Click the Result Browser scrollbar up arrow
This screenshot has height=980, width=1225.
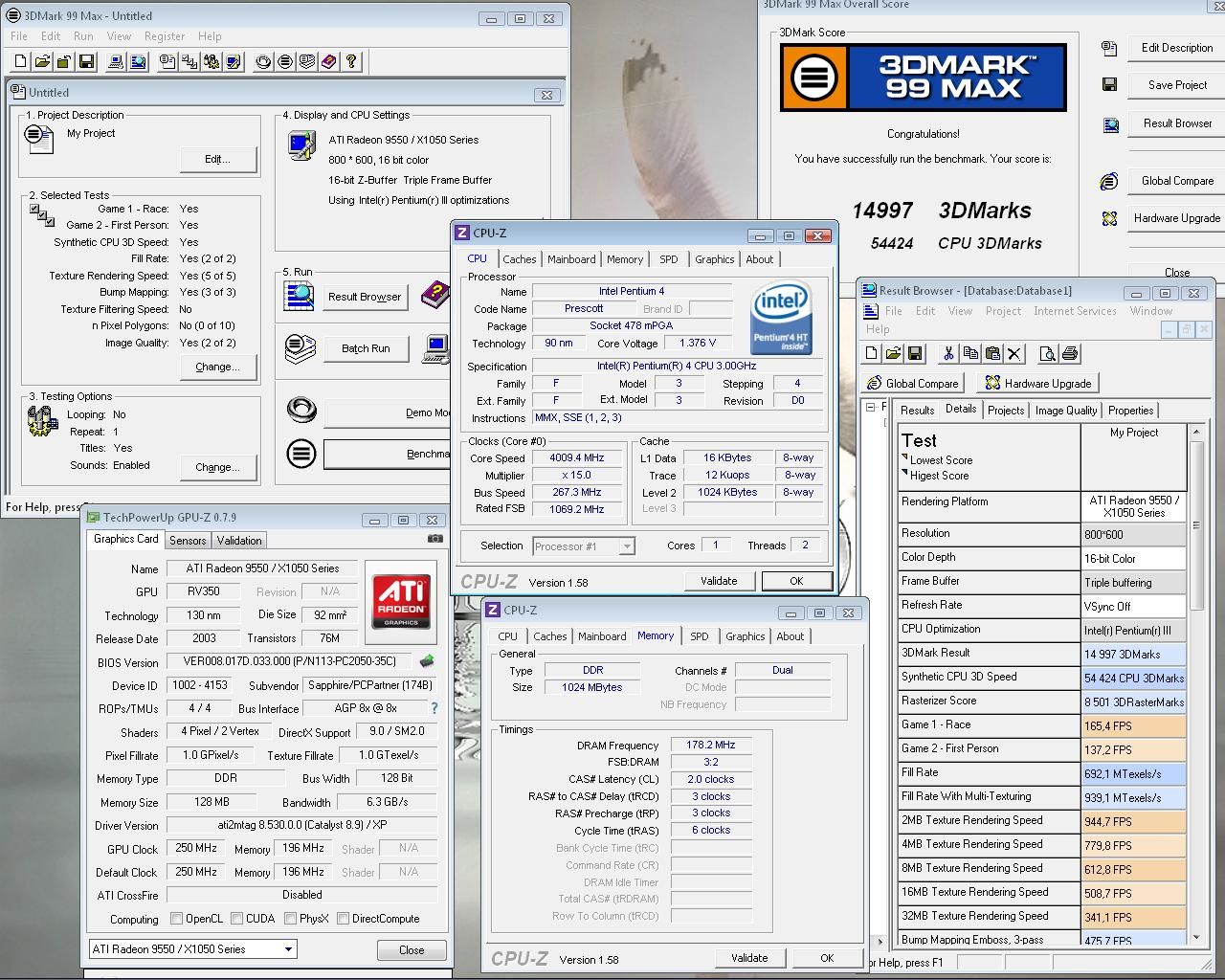(1196, 433)
